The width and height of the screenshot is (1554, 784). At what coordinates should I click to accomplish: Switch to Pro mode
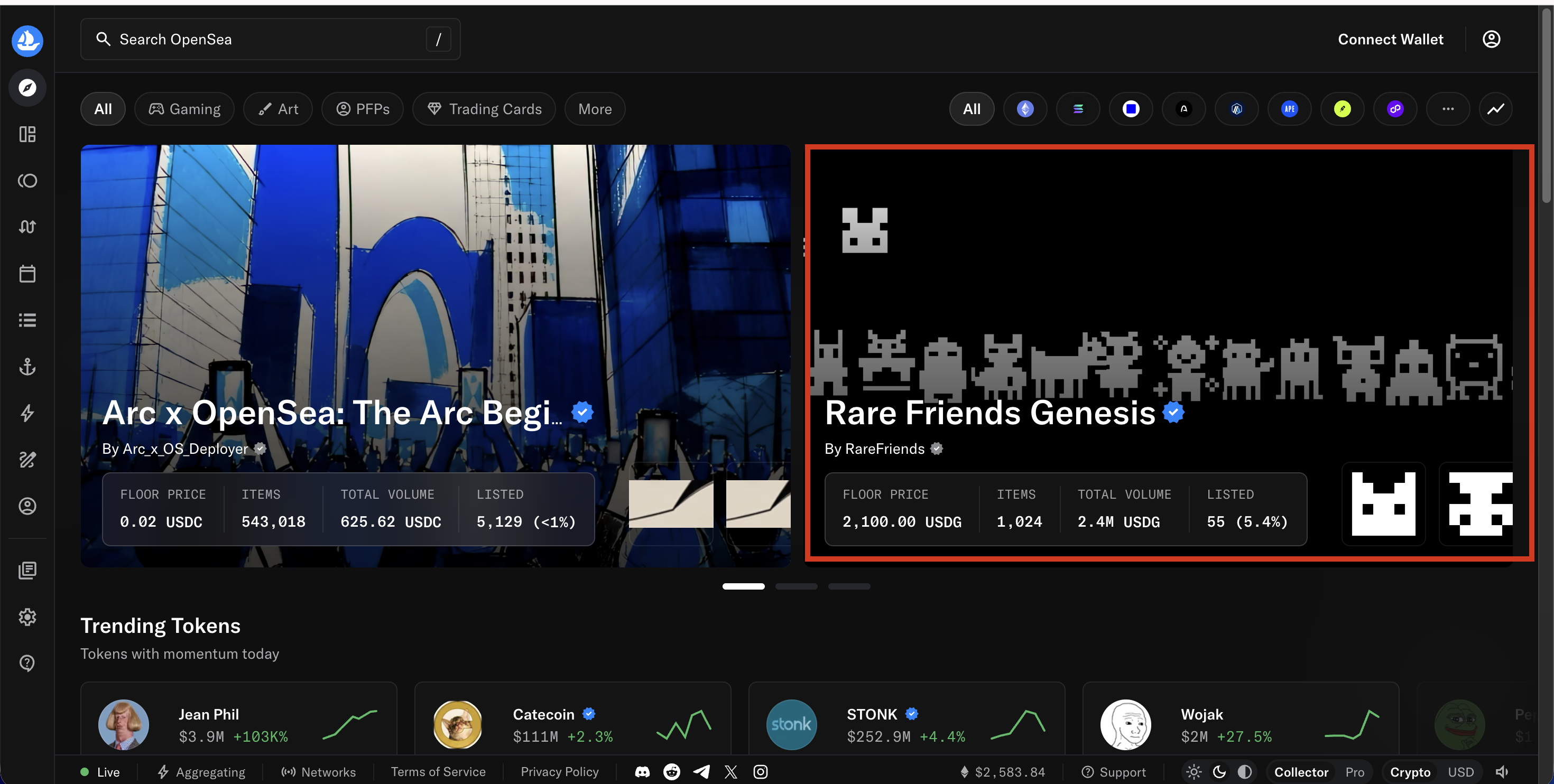pos(1355,772)
